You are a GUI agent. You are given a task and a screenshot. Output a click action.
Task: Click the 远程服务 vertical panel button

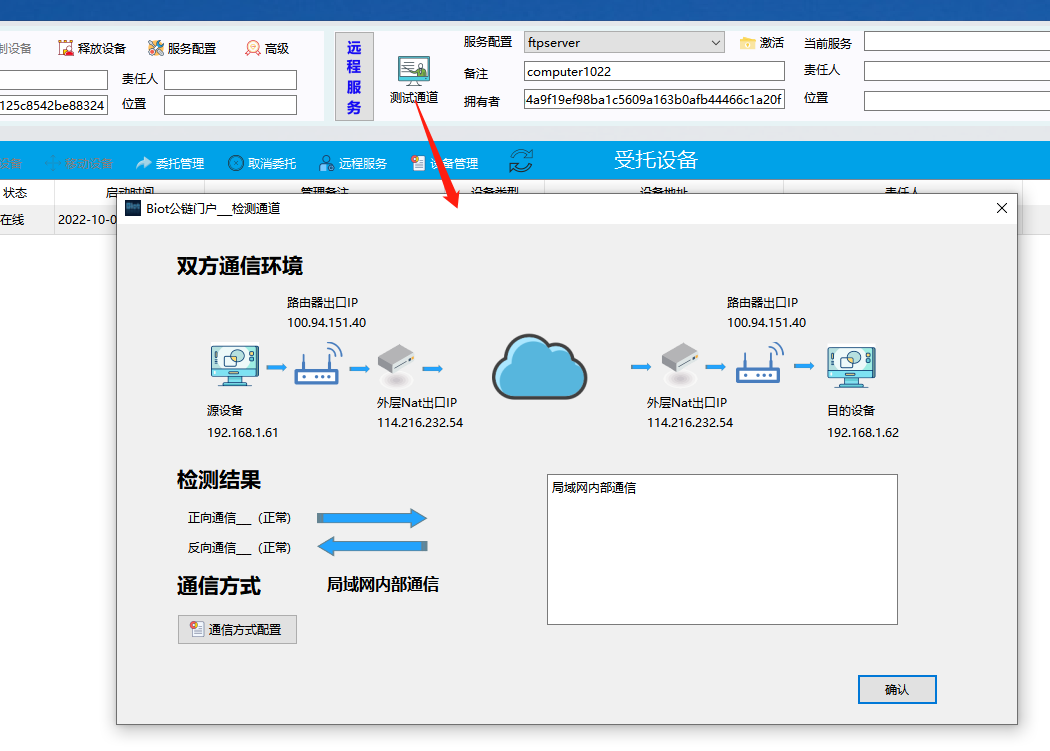pos(354,76)
